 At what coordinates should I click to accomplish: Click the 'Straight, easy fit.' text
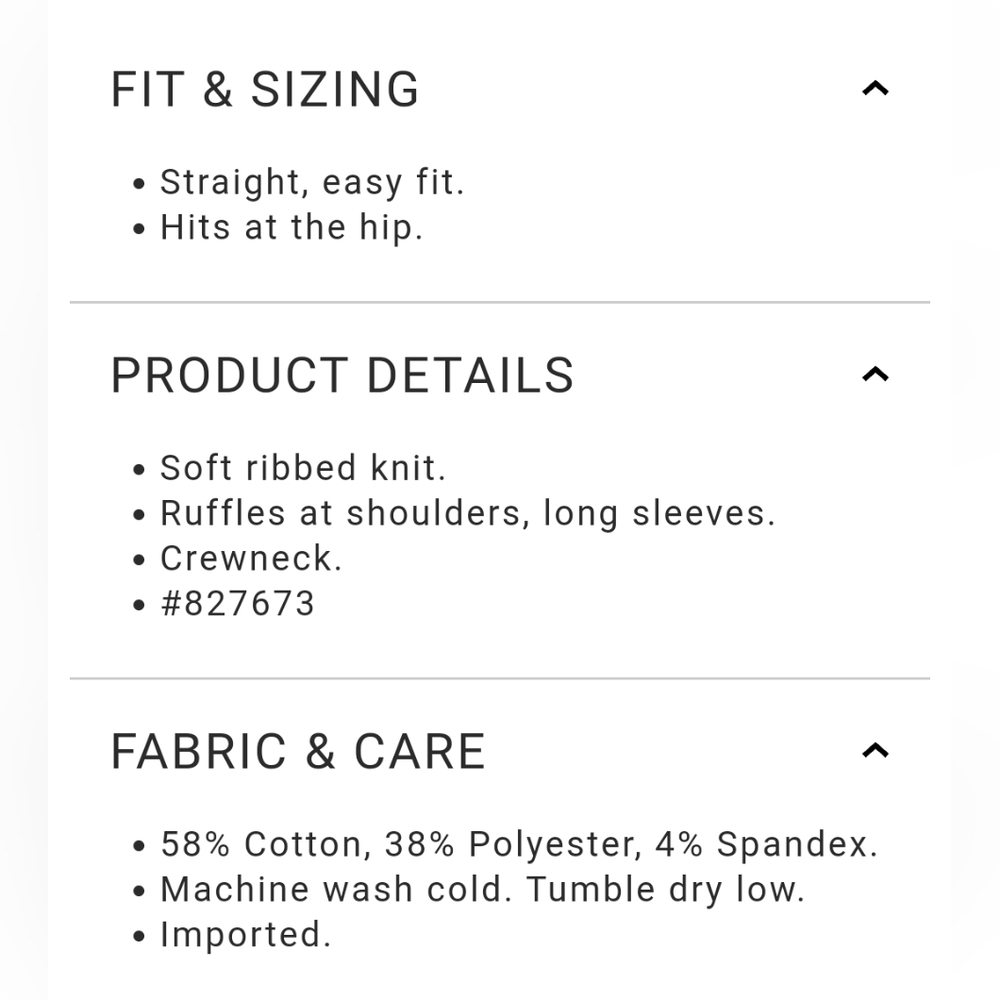click(x=312, y=183)
